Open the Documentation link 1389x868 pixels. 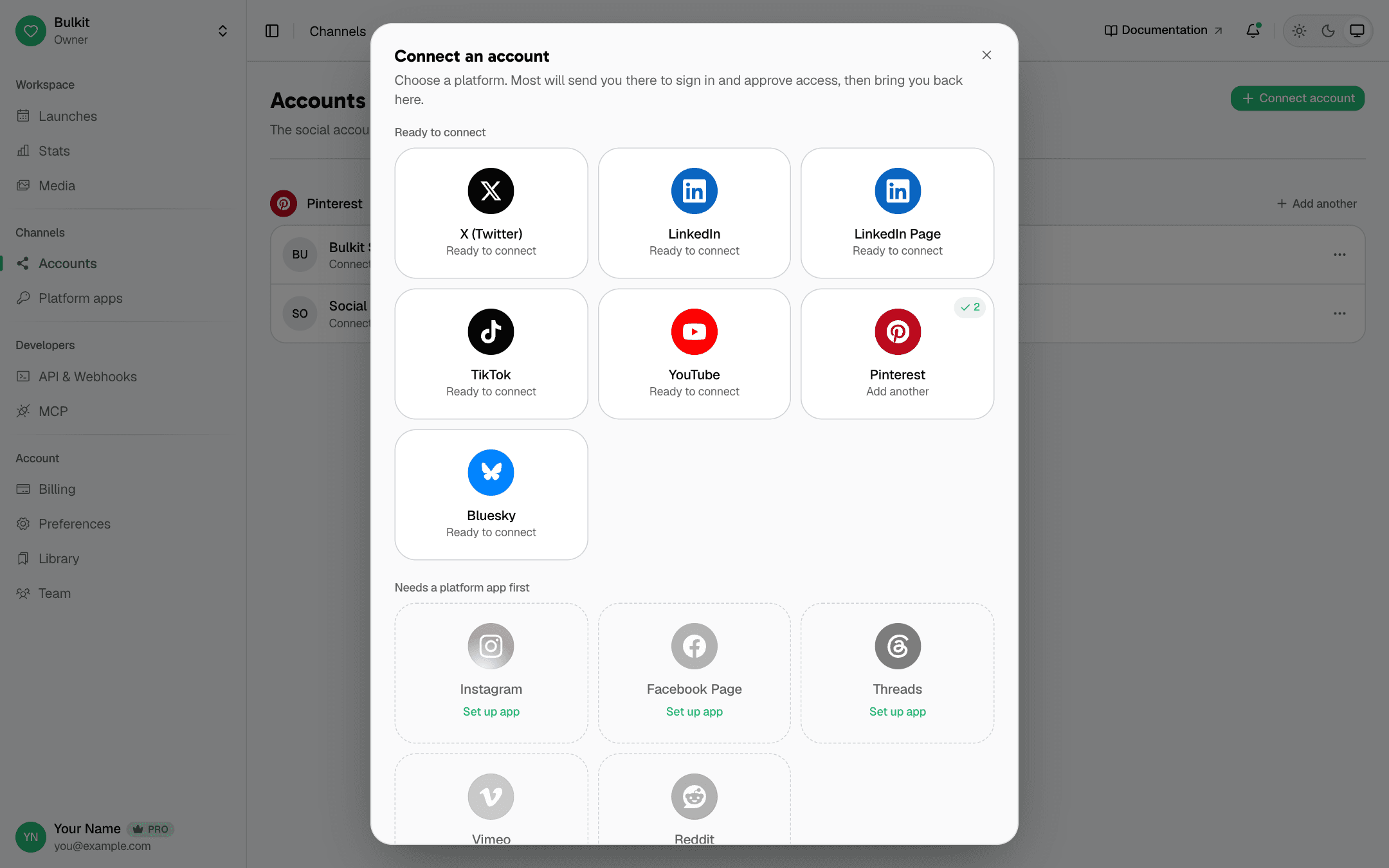1163,30
